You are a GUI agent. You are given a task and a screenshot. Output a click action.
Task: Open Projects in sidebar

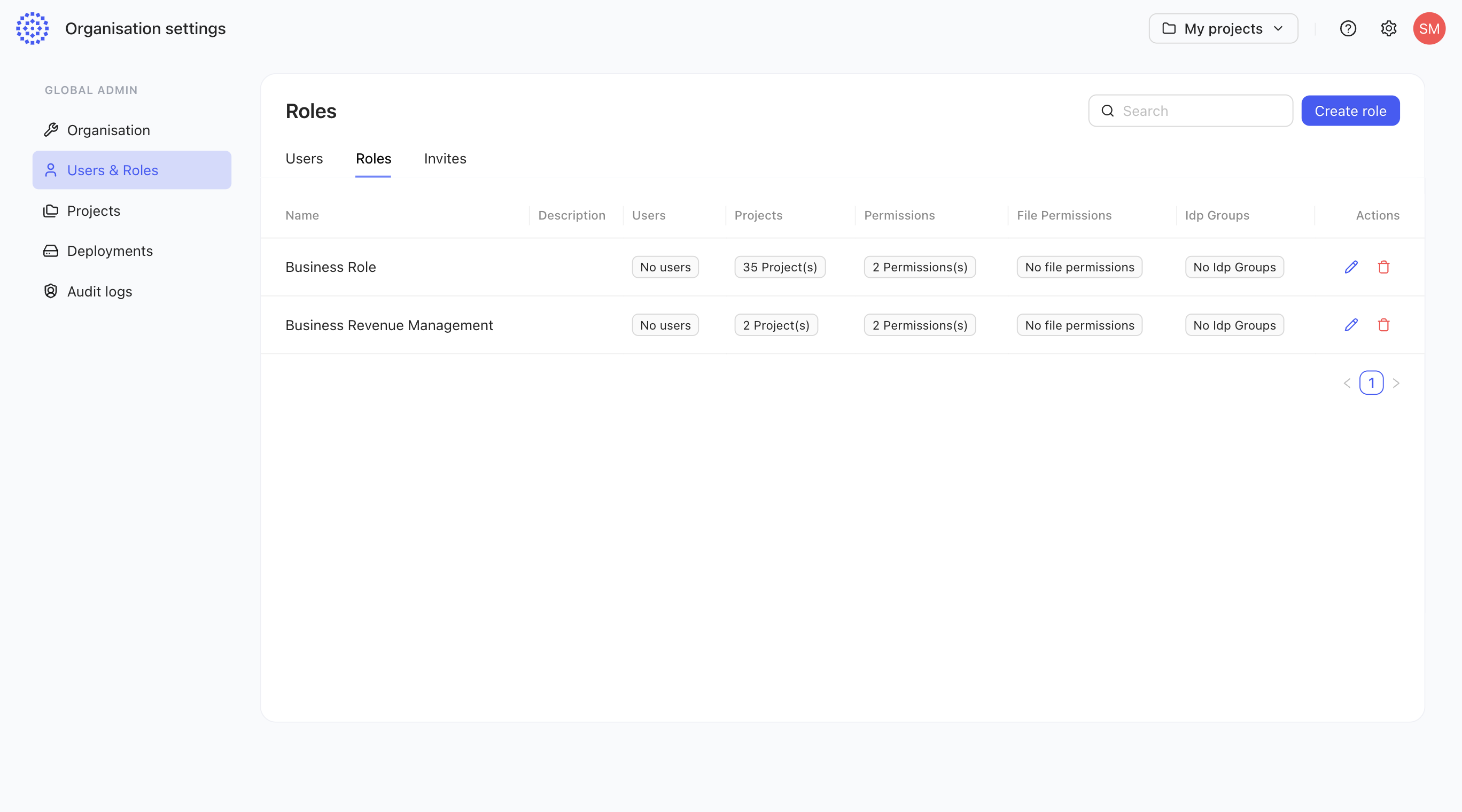[x=94, y=211]
